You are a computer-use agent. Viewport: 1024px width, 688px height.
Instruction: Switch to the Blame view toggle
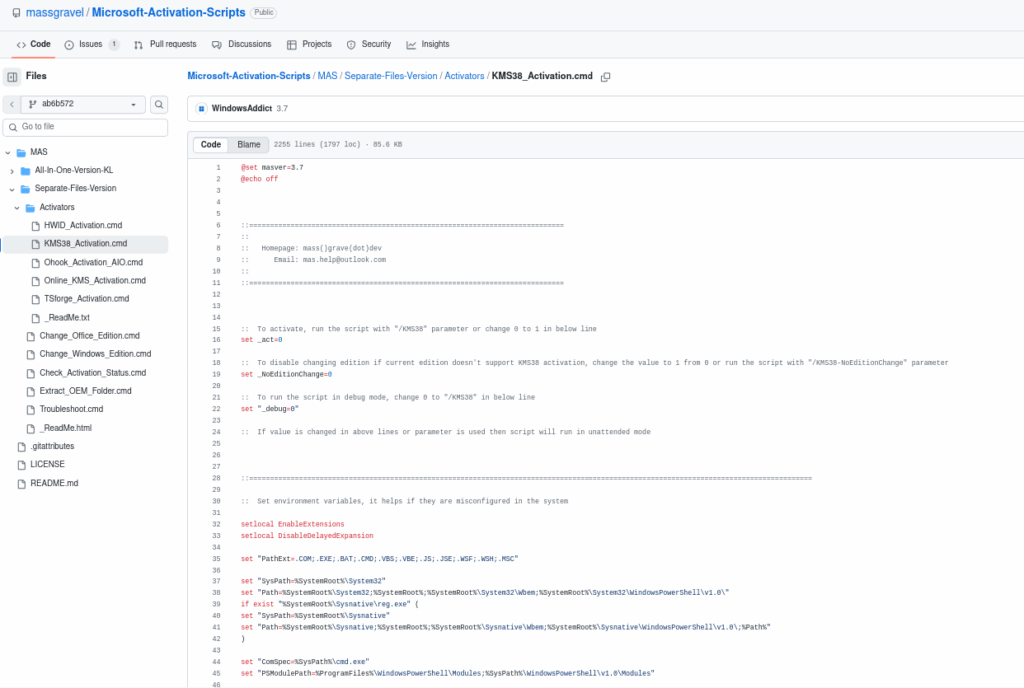248,145
